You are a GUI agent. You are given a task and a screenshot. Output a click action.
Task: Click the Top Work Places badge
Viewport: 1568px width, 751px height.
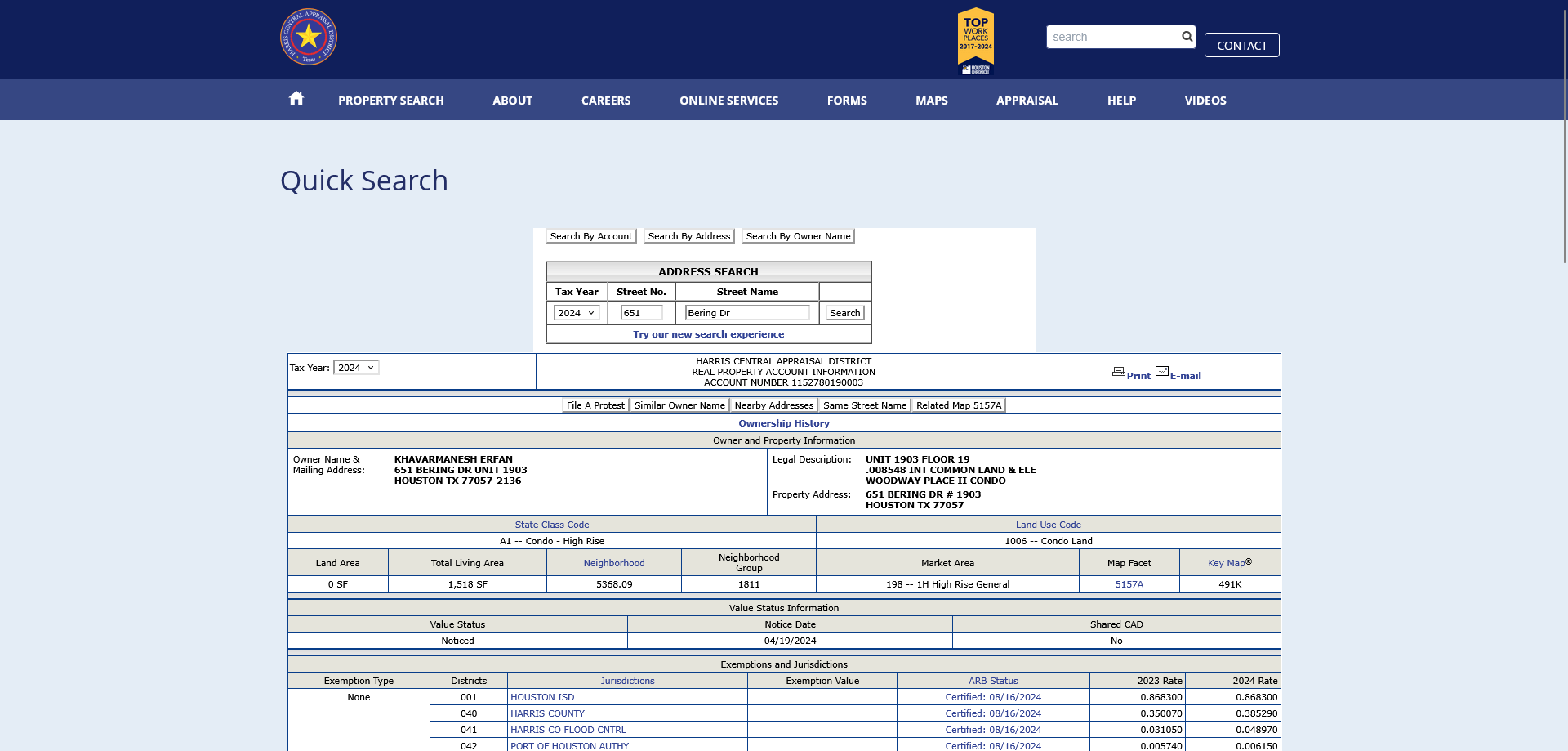click(x=976, y=41)
